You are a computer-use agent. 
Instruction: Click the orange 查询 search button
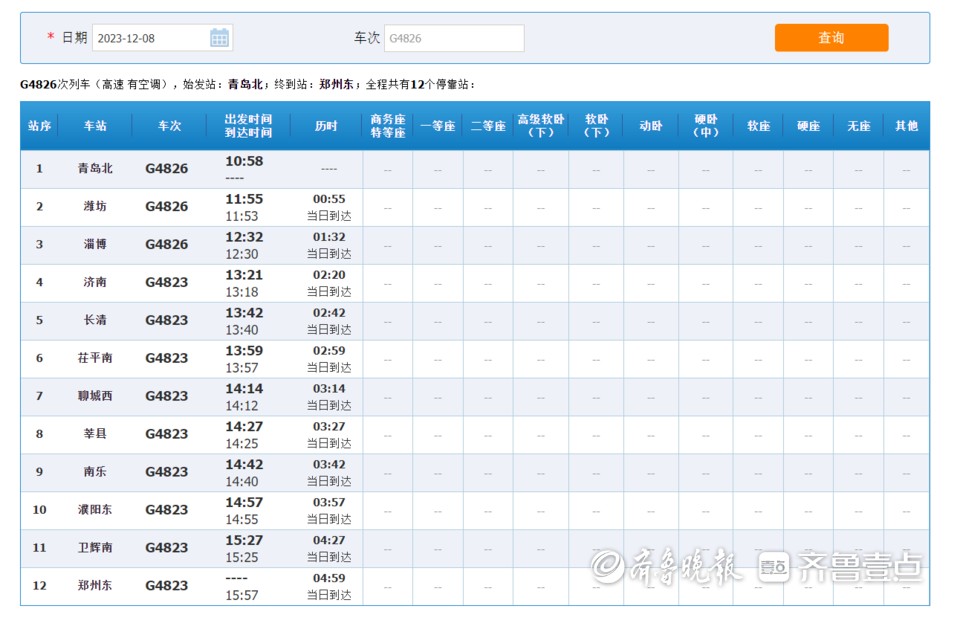[x=831, y=38]
